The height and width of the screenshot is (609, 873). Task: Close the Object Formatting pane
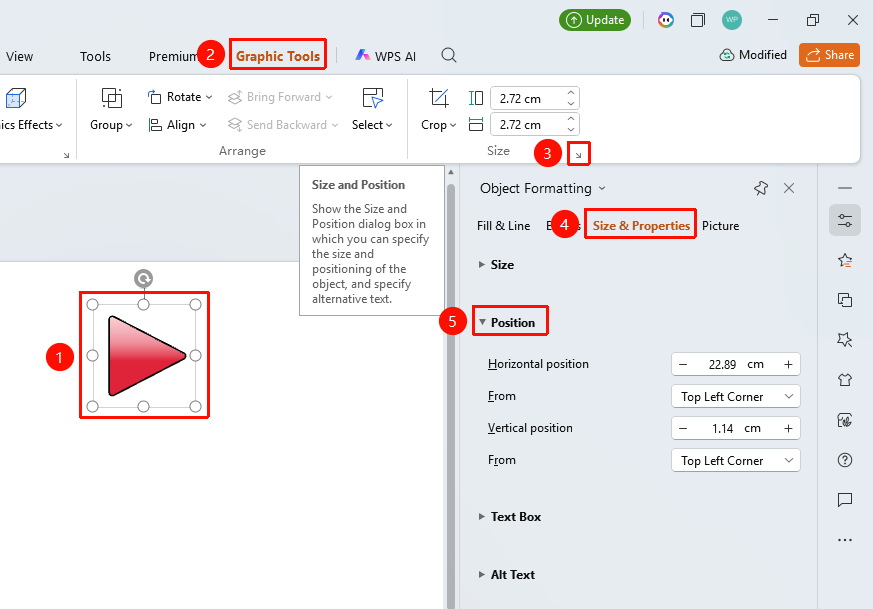[x=789, y=188]
